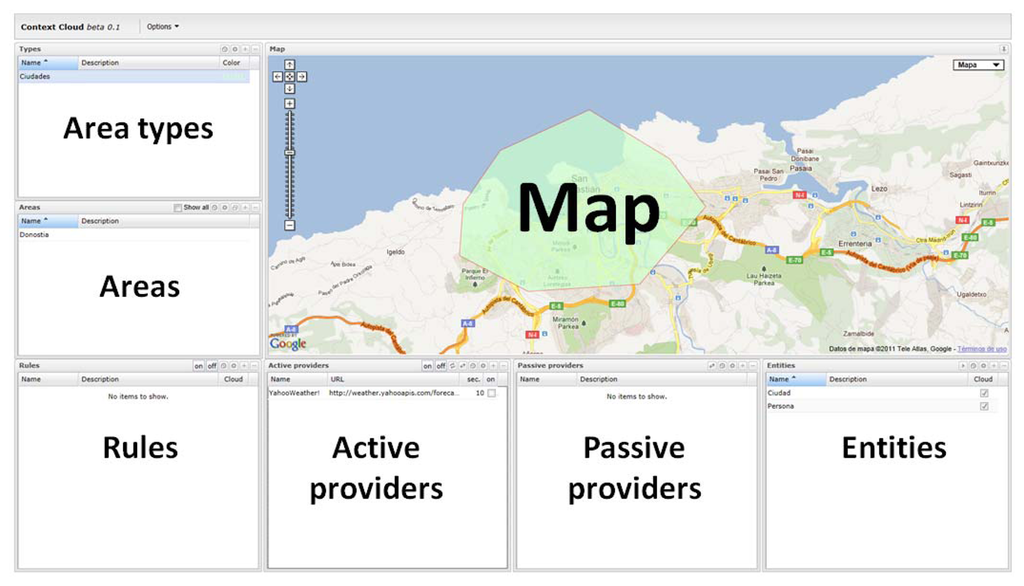Click the link icon in Passive providers header
This screenshot has width=1024, height=586.
coord(712,366)
